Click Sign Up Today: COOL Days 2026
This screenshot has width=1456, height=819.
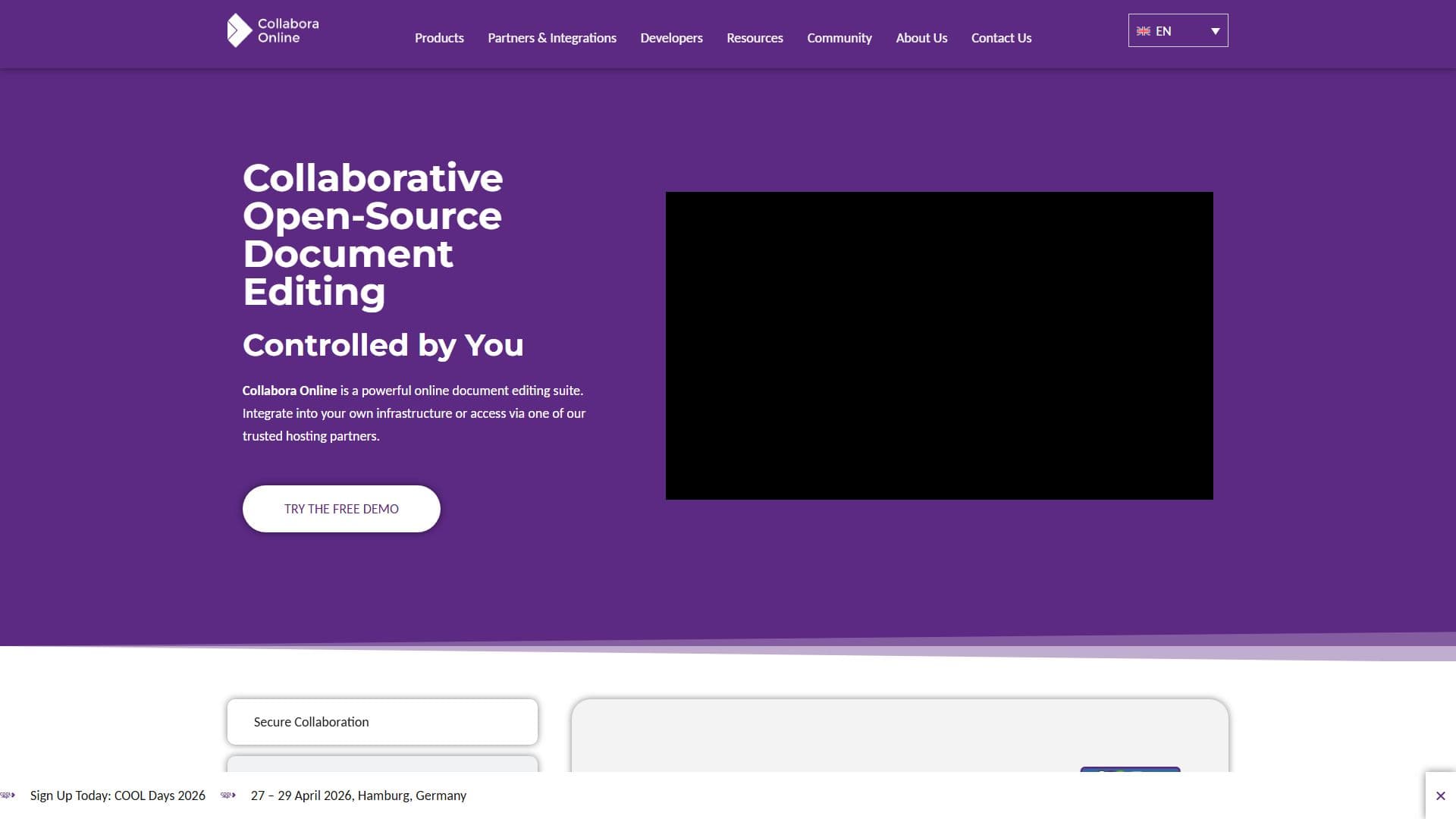pyautogui.click(x=118, y=795)
